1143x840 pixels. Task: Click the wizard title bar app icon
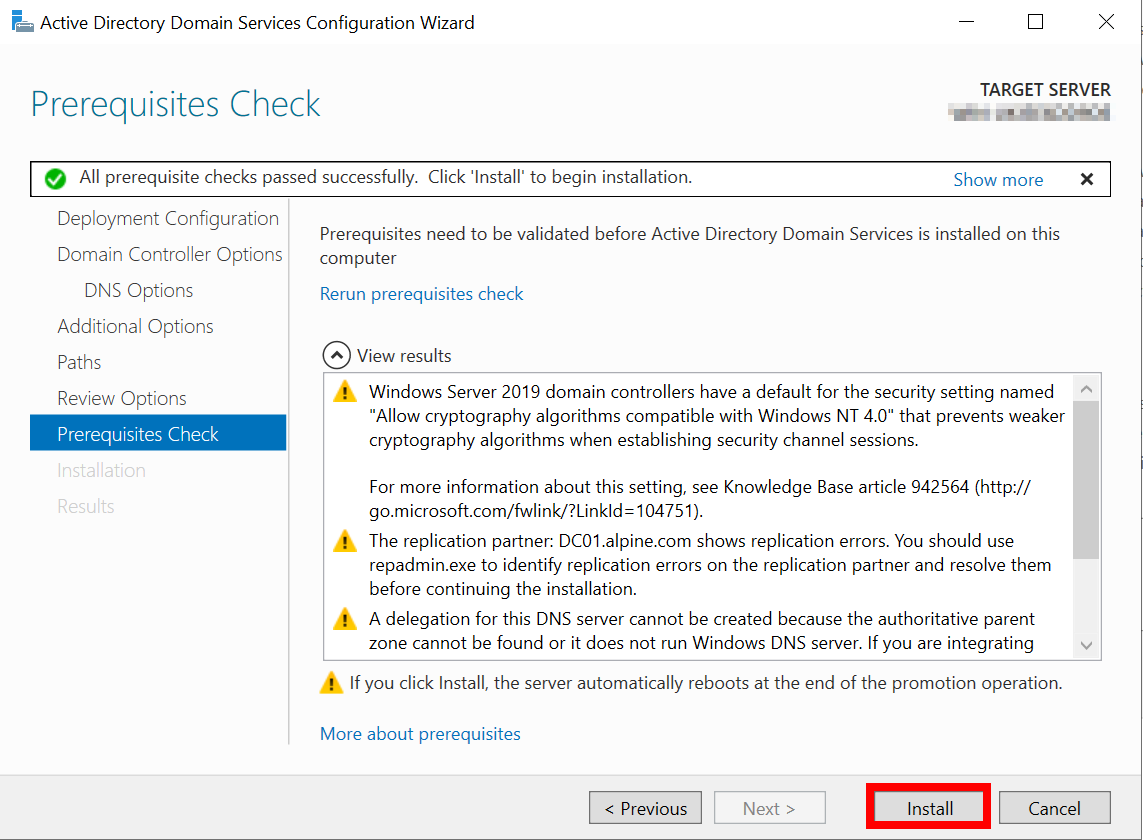[x=23, y=22]
